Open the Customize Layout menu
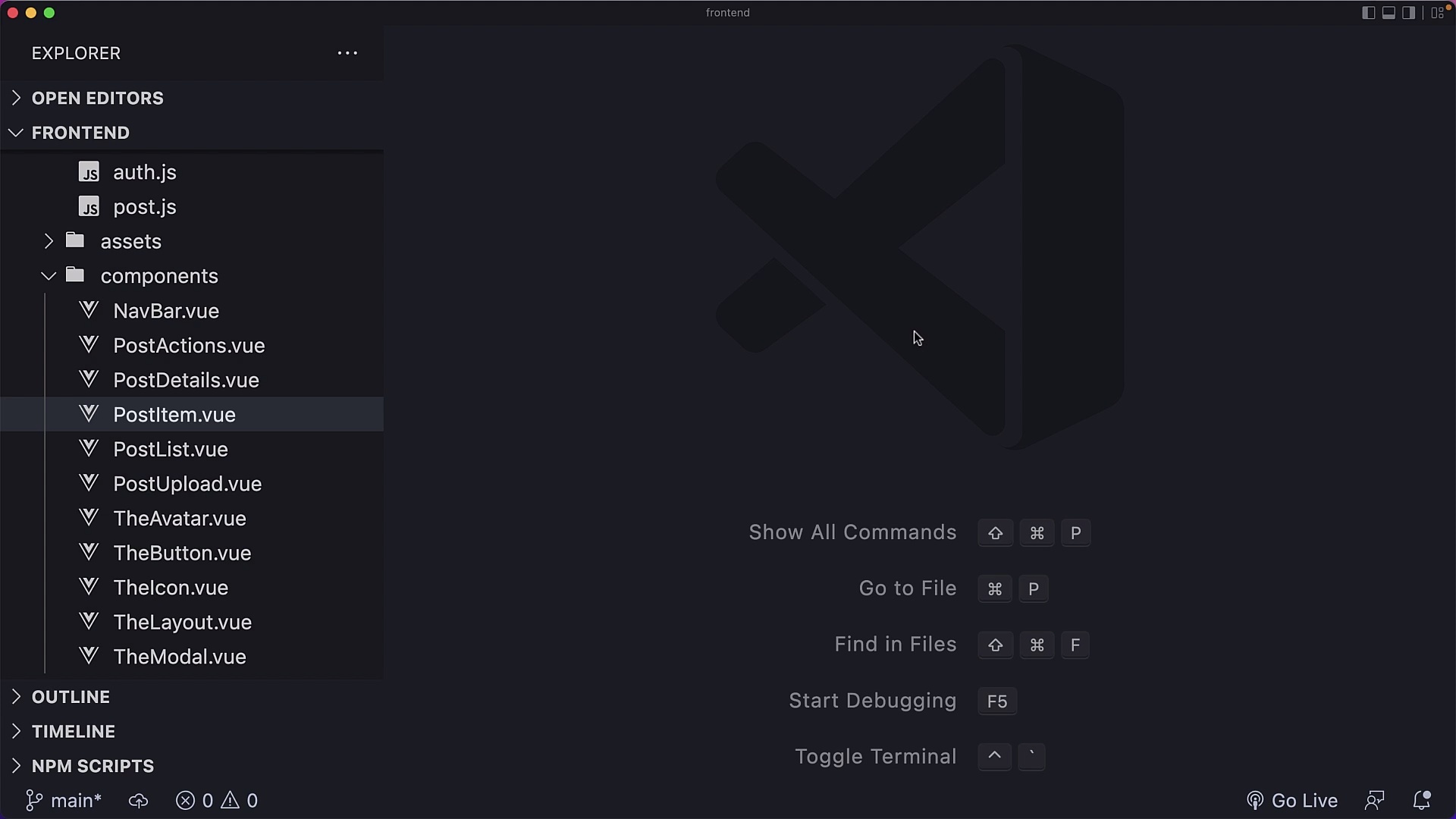The height and width of the screenshot is (819, 1456). (x=1437, y=13)
